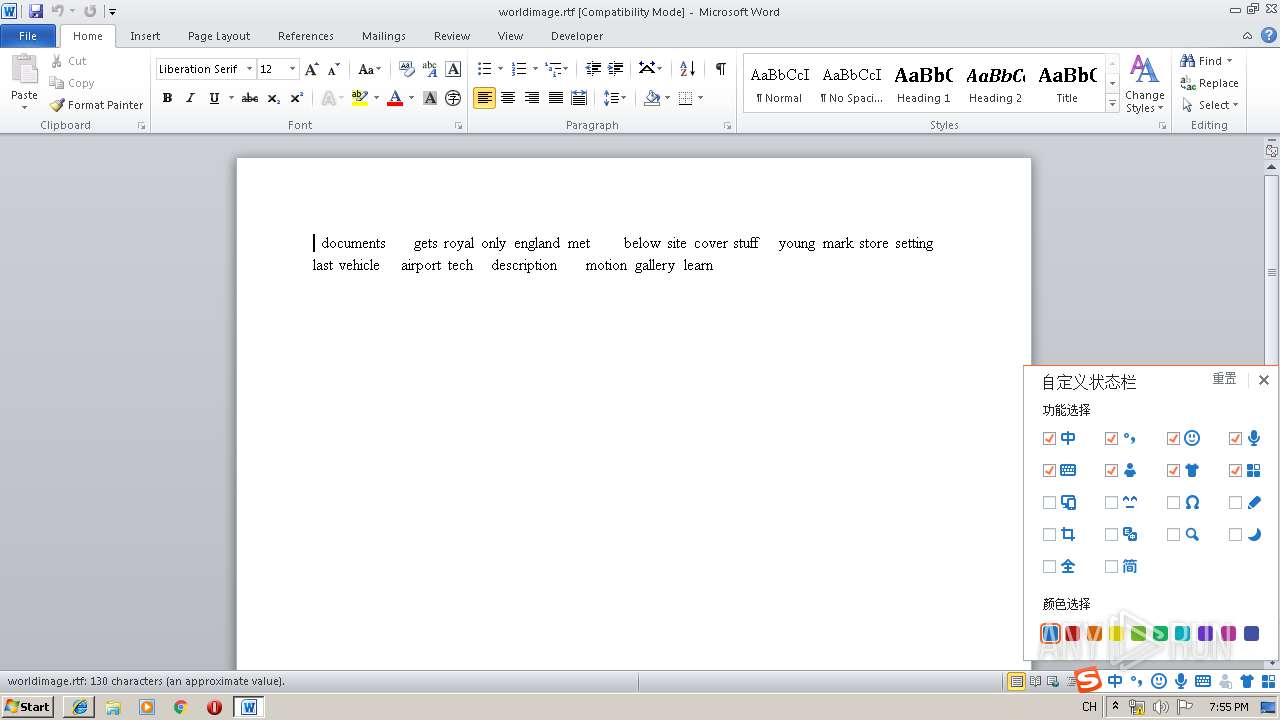Enable the crop screenshot checkbox
Image resolution: width=1280 pixels, height=720 pixels.
[1049, 535]
